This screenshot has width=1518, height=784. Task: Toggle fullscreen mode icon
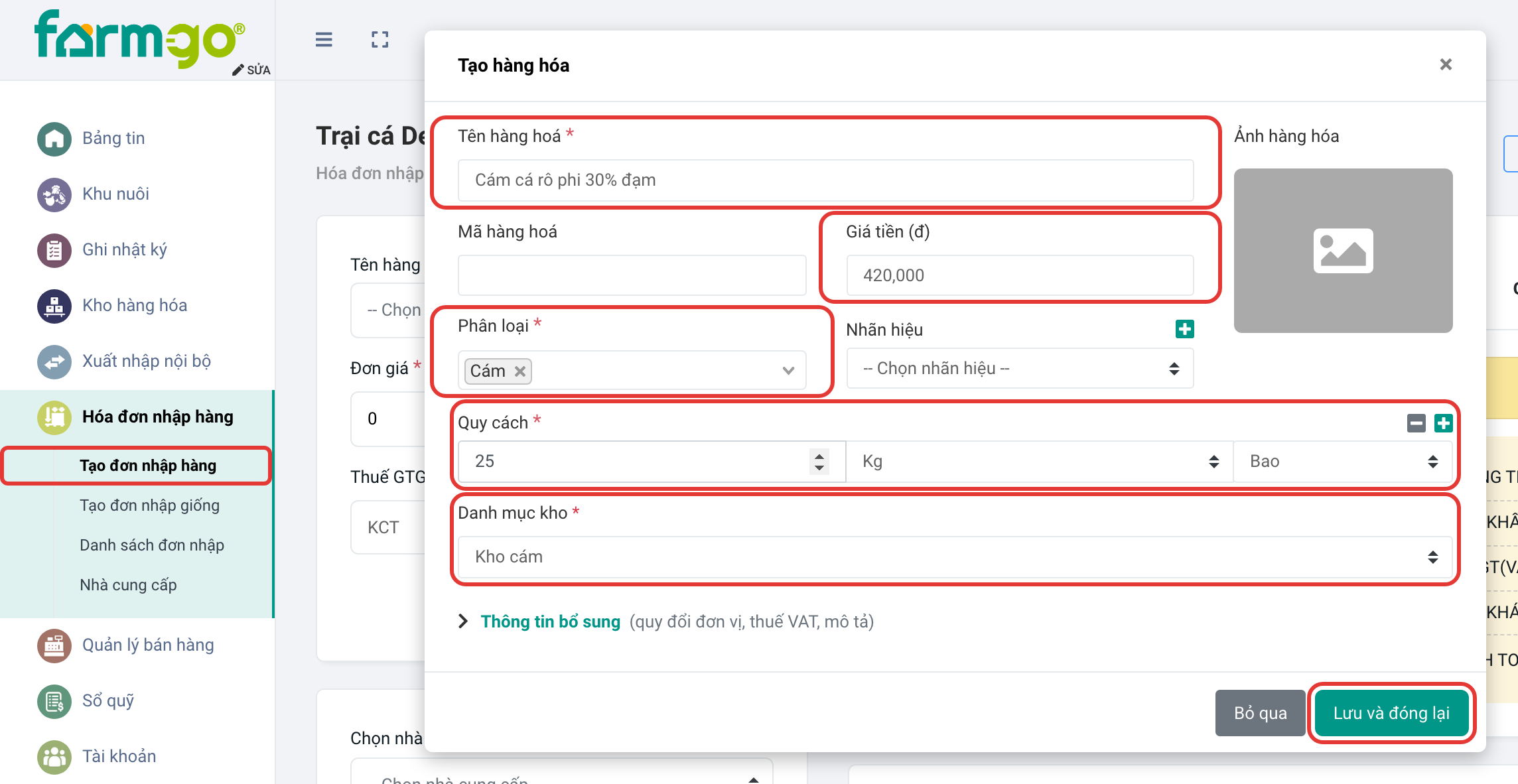point(380,40)
